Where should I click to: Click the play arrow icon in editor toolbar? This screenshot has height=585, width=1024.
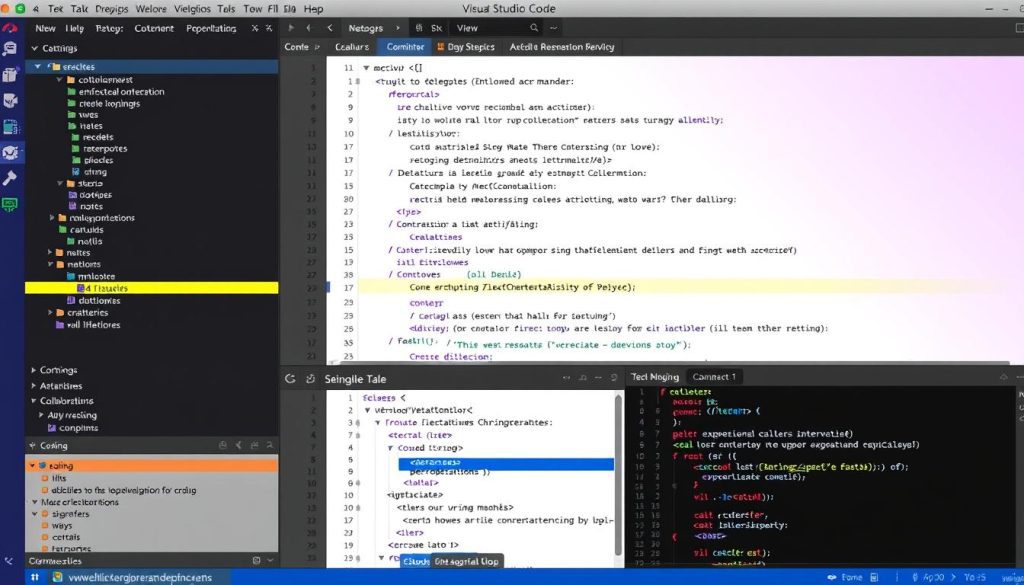coord(291,28)
